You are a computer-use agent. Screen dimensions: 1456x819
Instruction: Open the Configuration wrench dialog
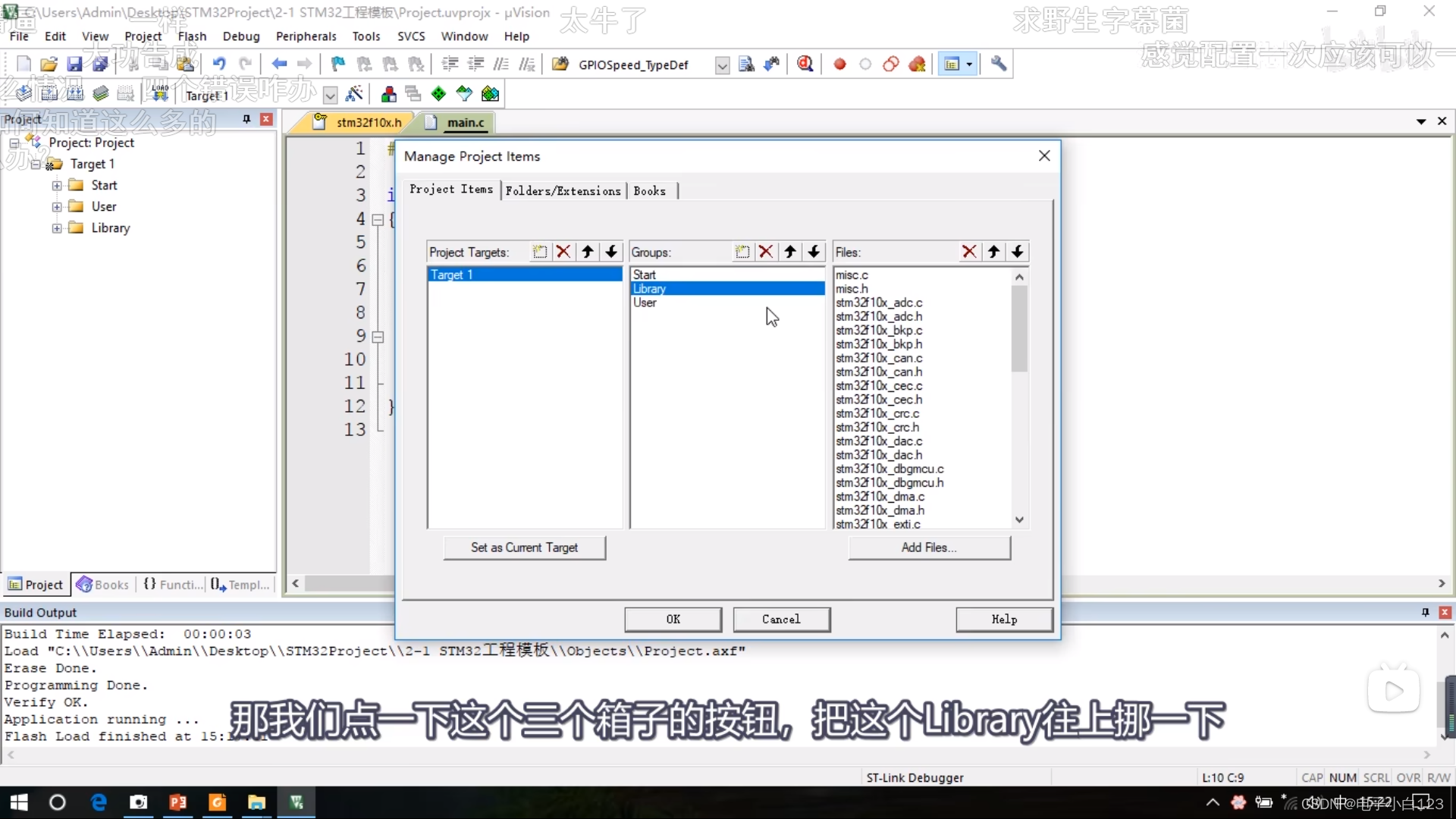click(999, 64)
